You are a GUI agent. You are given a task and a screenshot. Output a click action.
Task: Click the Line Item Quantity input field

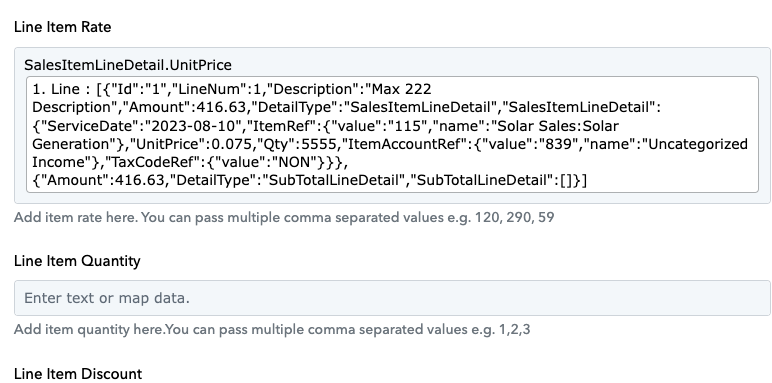(x=392, y=298)
